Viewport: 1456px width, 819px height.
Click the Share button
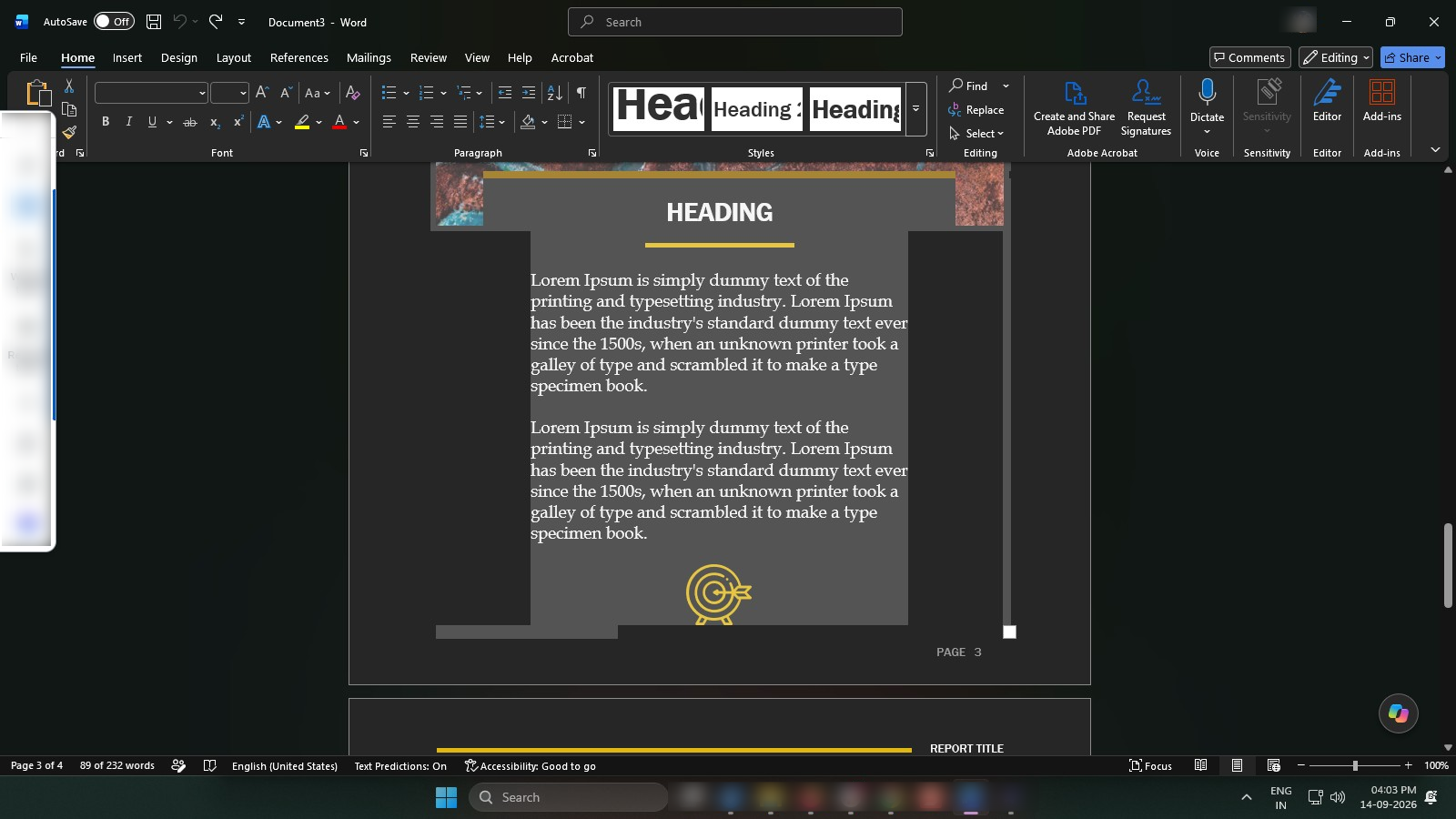1412,57
